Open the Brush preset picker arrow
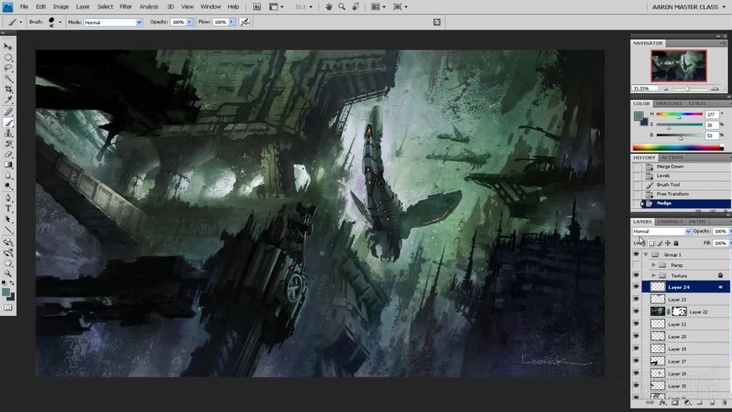732x412 pixels. (60, 22)
